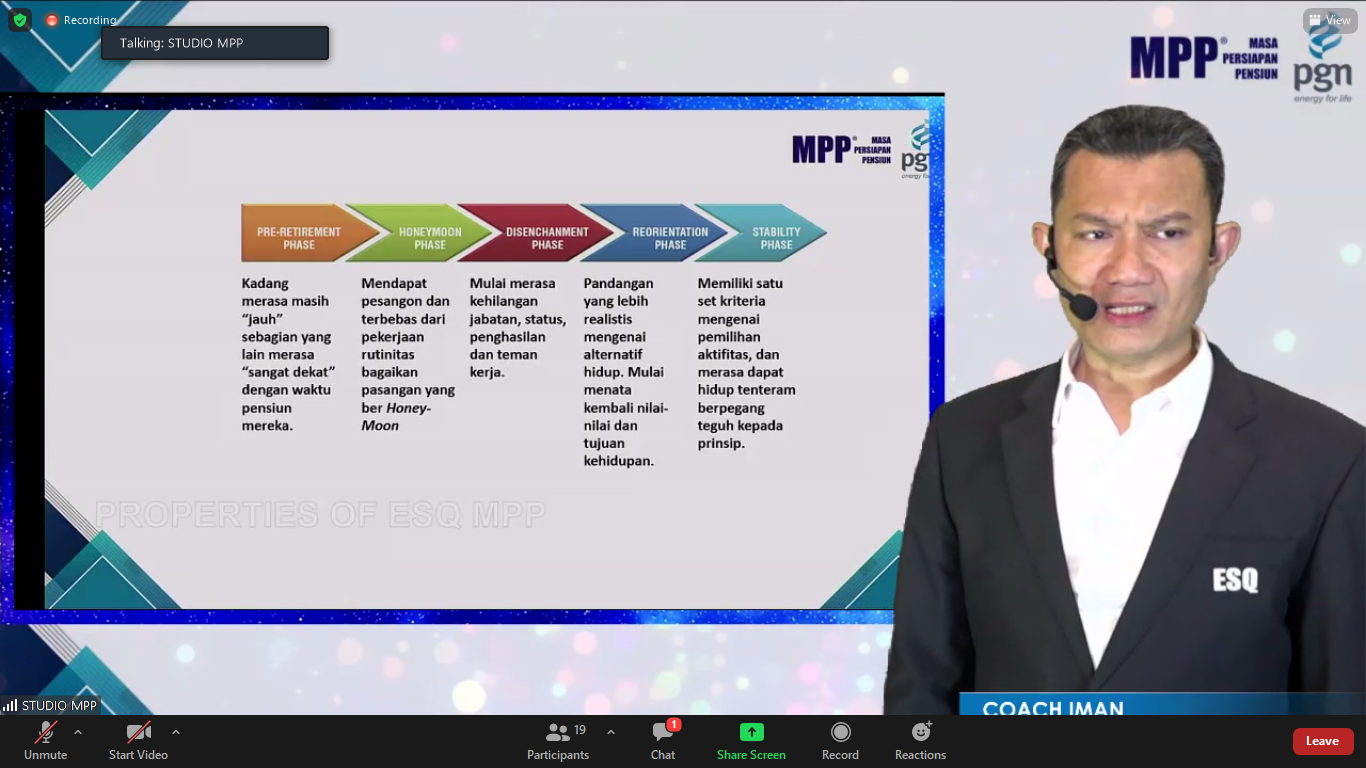
Task: Open the Reactions emoji menu
Action: pyautogui.click(x=920, y=740)
